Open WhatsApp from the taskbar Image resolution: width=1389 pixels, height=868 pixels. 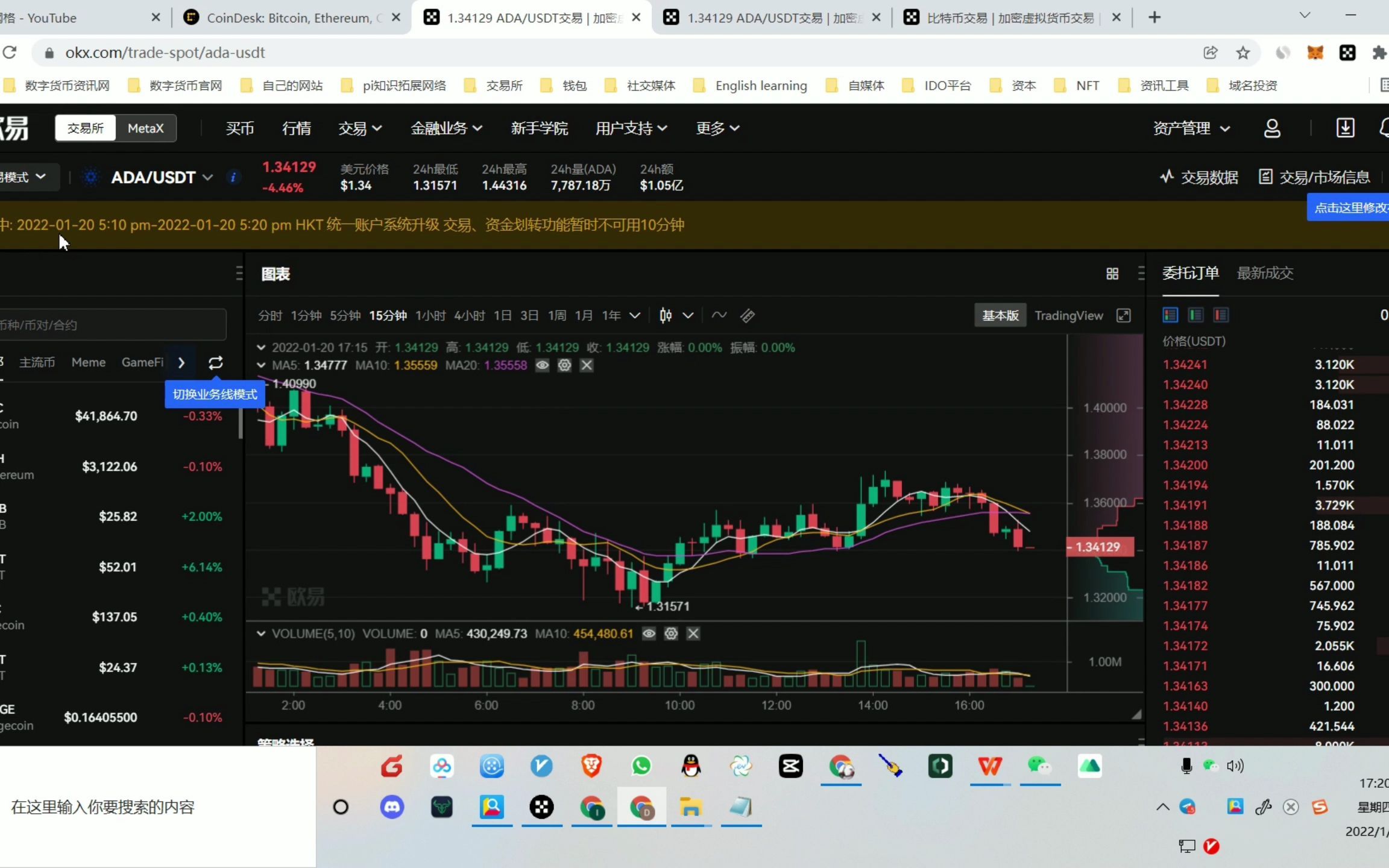tap(641, 766)
